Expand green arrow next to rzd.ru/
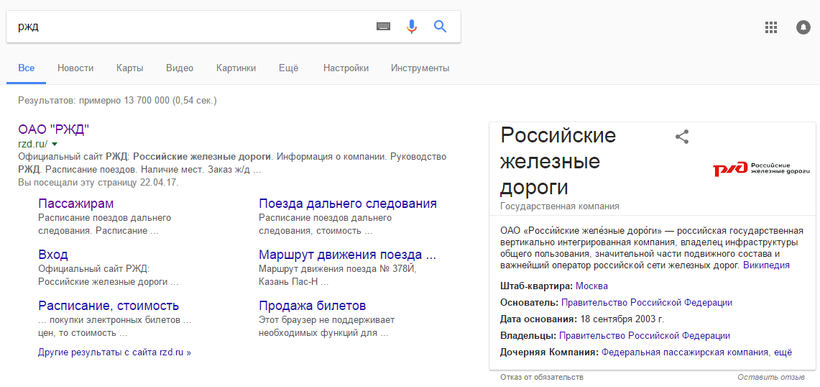The width and height of the screenshot is (820, 387). [54, 144]
